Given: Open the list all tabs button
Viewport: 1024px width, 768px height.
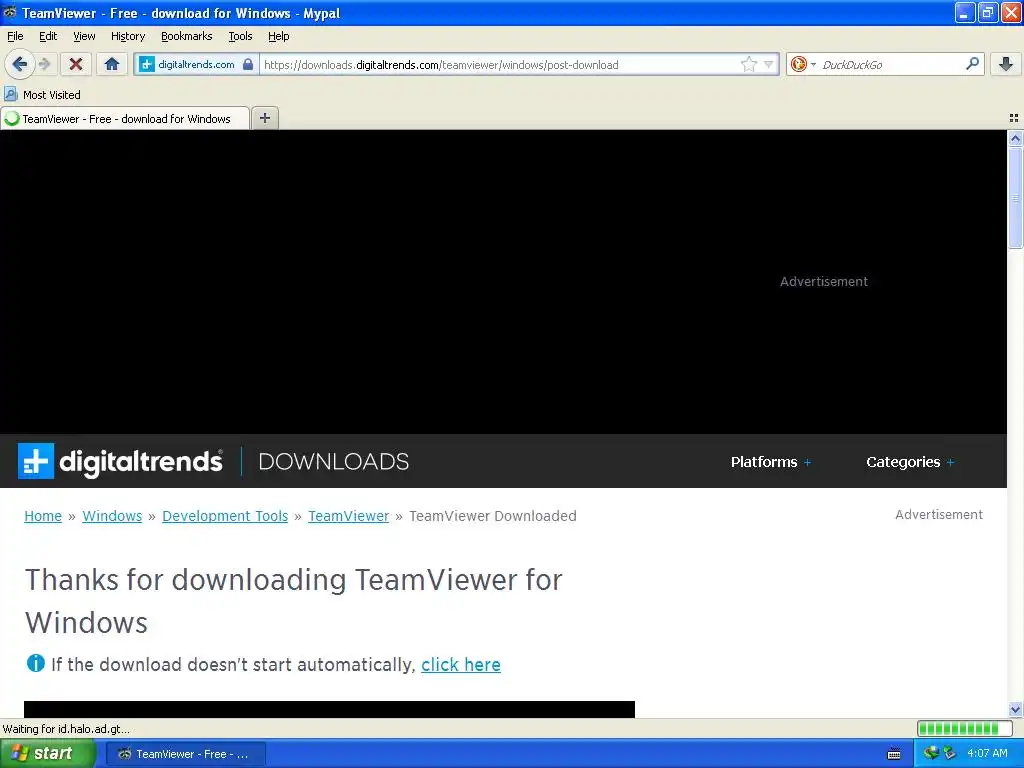Looking at the screenshot, I should click(x=1014, y=118).
